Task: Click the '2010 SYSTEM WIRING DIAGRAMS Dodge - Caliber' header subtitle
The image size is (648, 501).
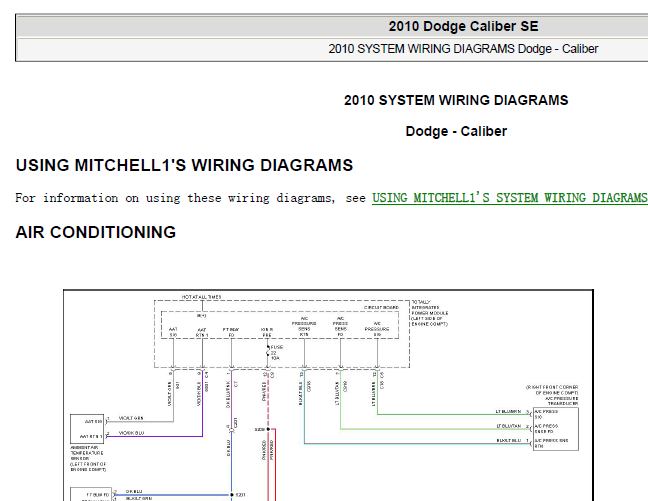Action: coord(463,49)
